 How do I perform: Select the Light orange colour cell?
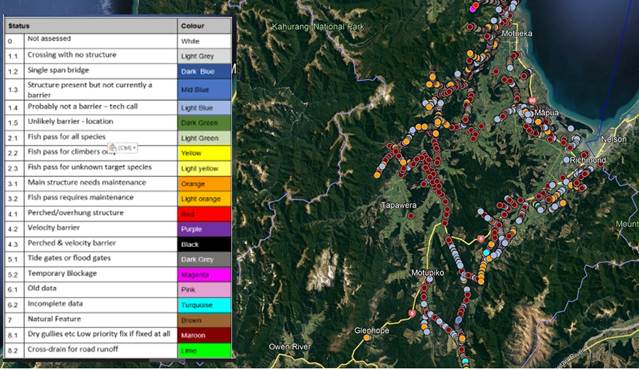coord(204,199)
